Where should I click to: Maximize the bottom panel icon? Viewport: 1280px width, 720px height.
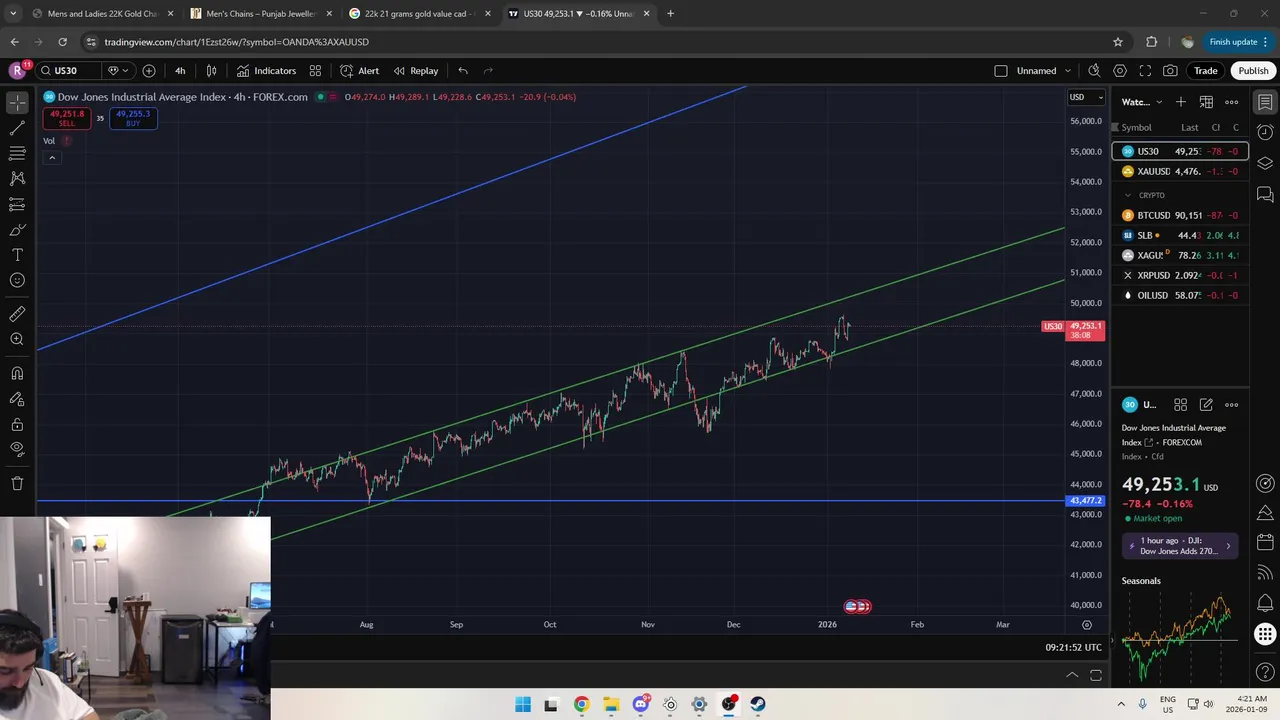[x=1096, y=675]
